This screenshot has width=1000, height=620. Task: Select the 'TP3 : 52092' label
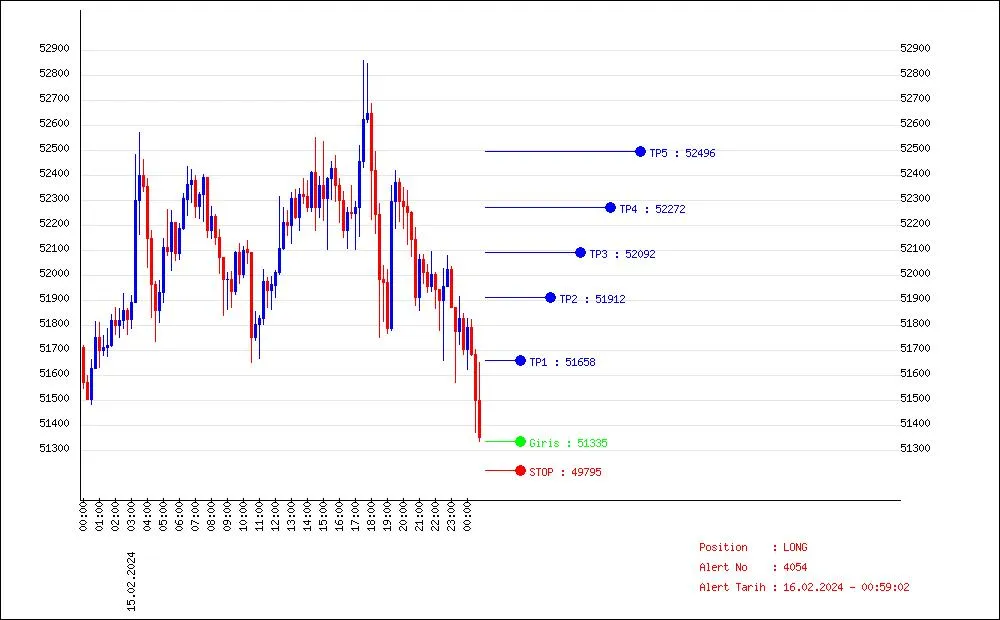click(622, 254)
